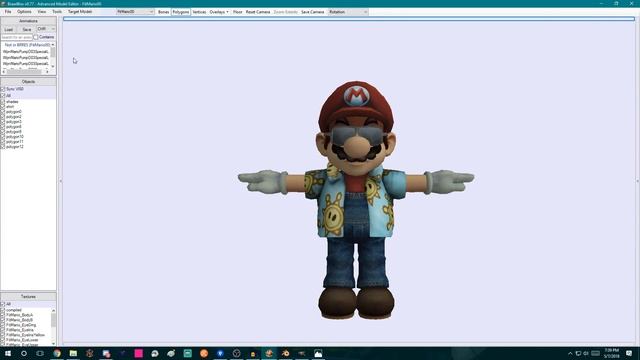Screen dimensions: 640x360
Task: Open the pink square taskbar app
Action: (138, 353)
